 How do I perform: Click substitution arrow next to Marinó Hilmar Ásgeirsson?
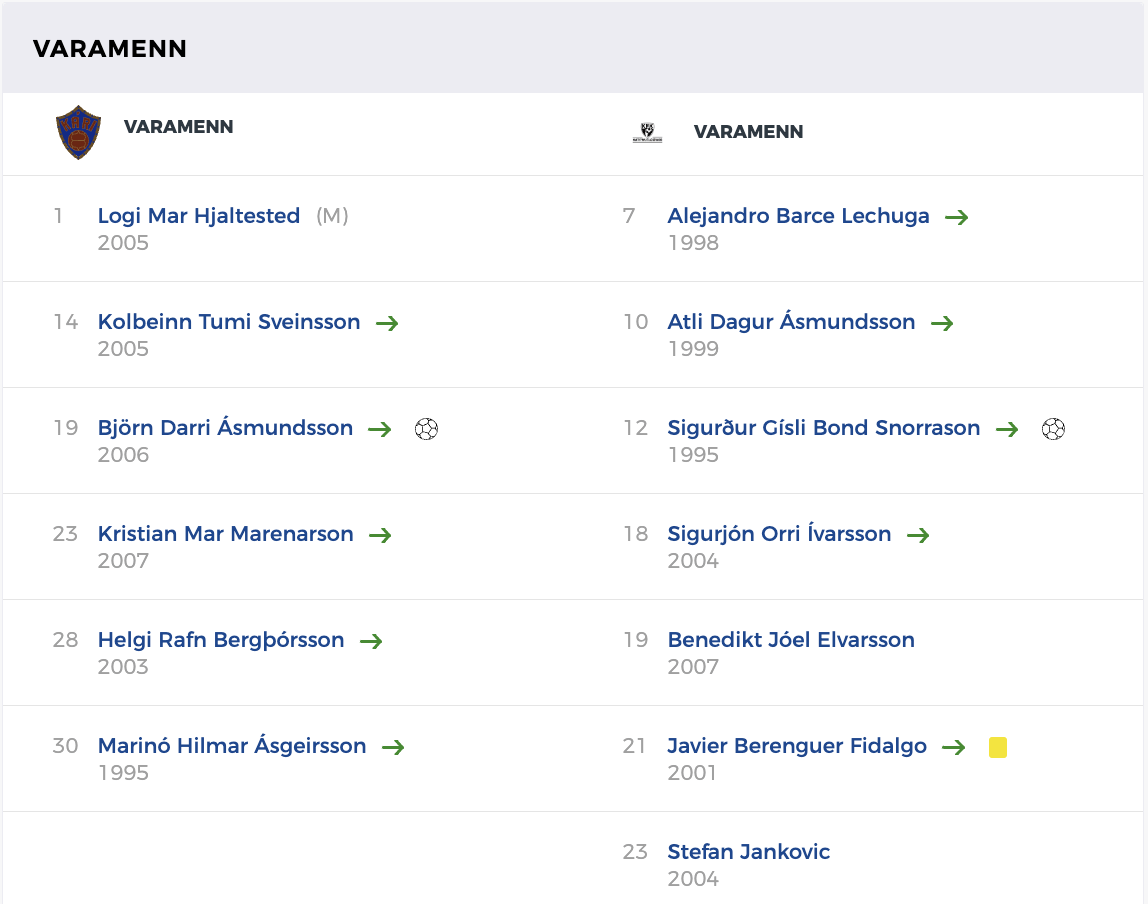pos(393,747)
